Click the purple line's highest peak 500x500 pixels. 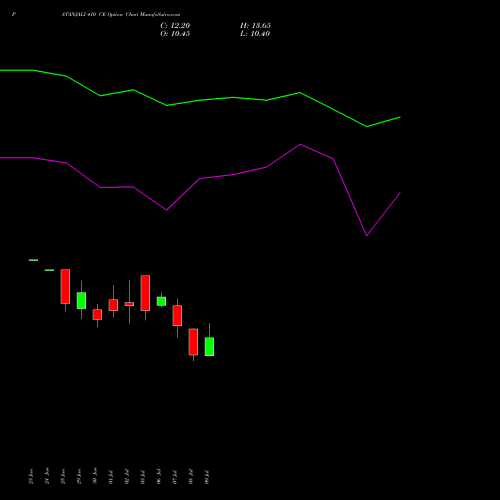point(300,144)
